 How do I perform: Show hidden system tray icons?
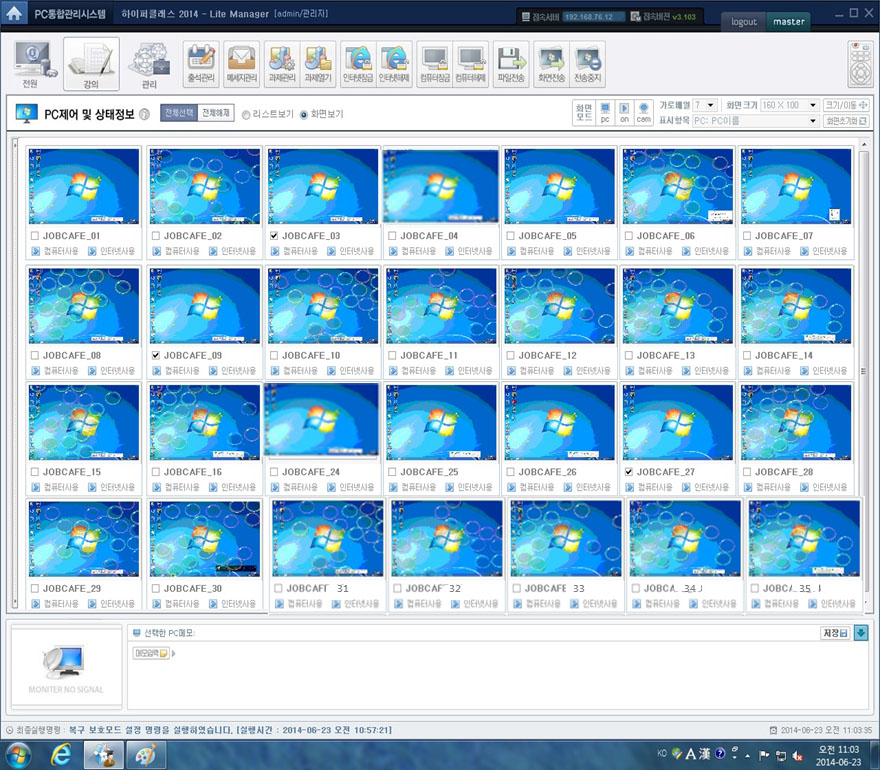pyautogui.click(x=748, y=756)
